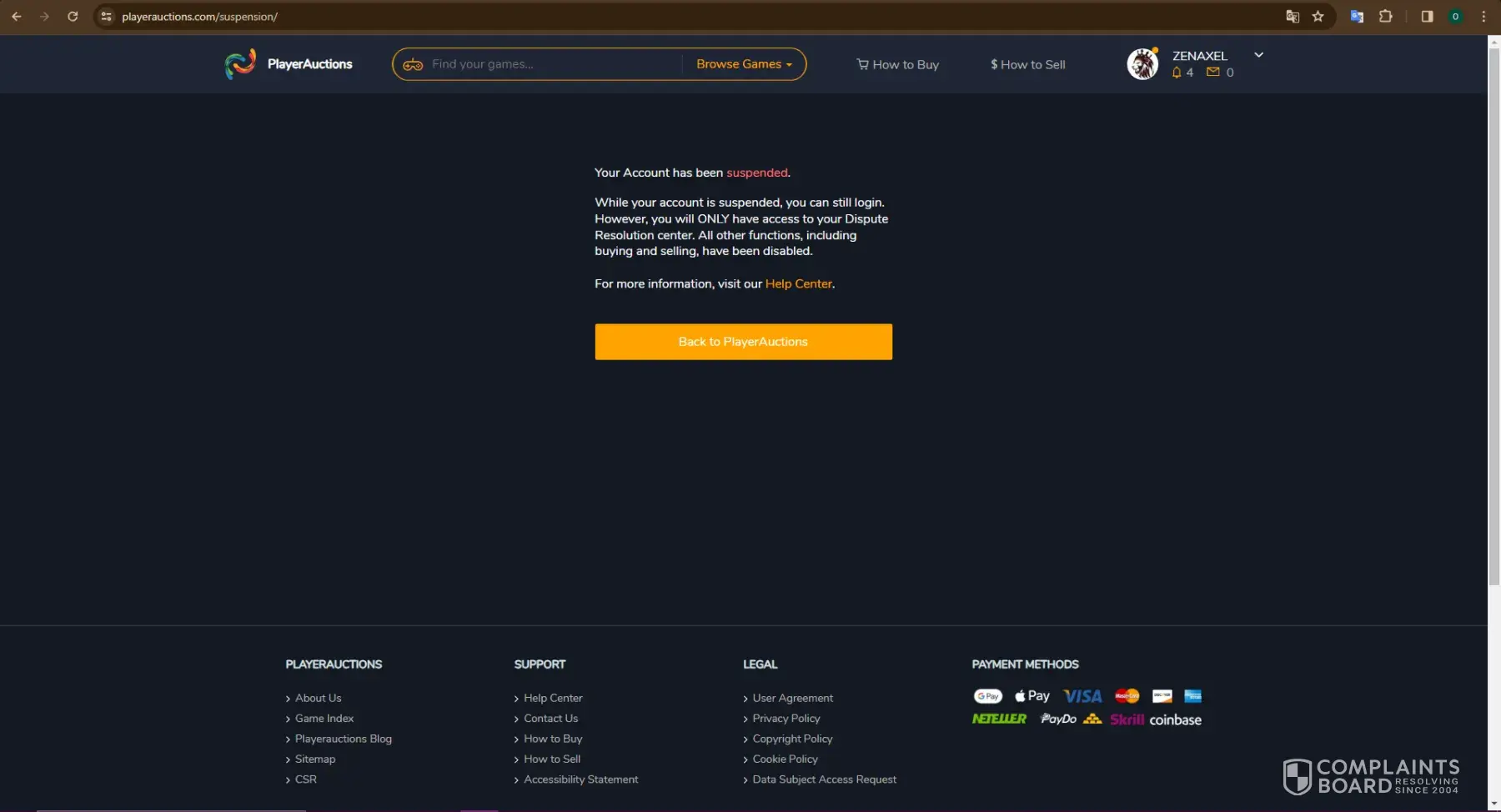Click the Skrill payment logo
Viewport: 1501px width, 812px height.
click(x=1127, y=719)
